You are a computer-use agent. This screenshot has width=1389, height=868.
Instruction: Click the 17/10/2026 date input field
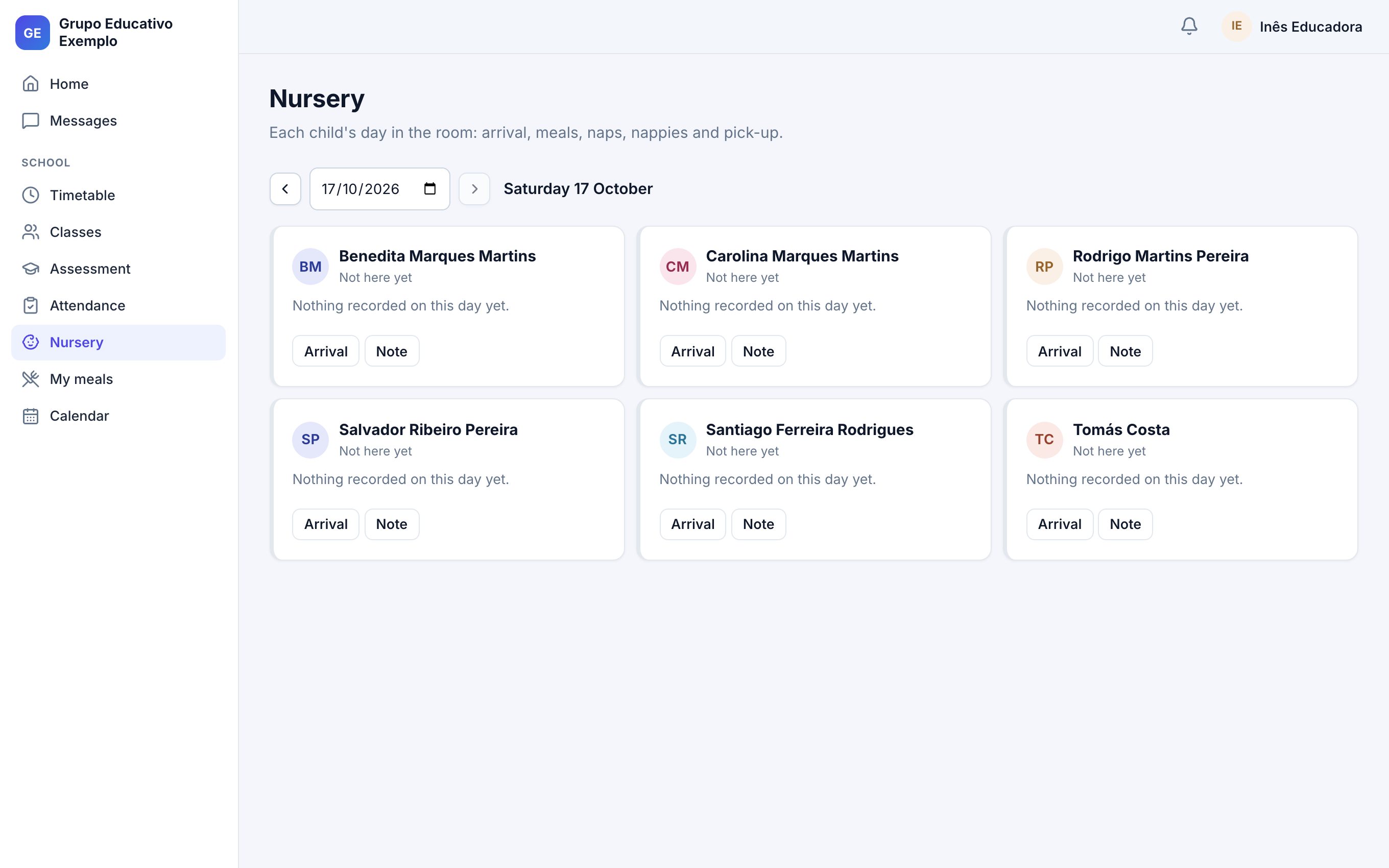tap(379, 189)
